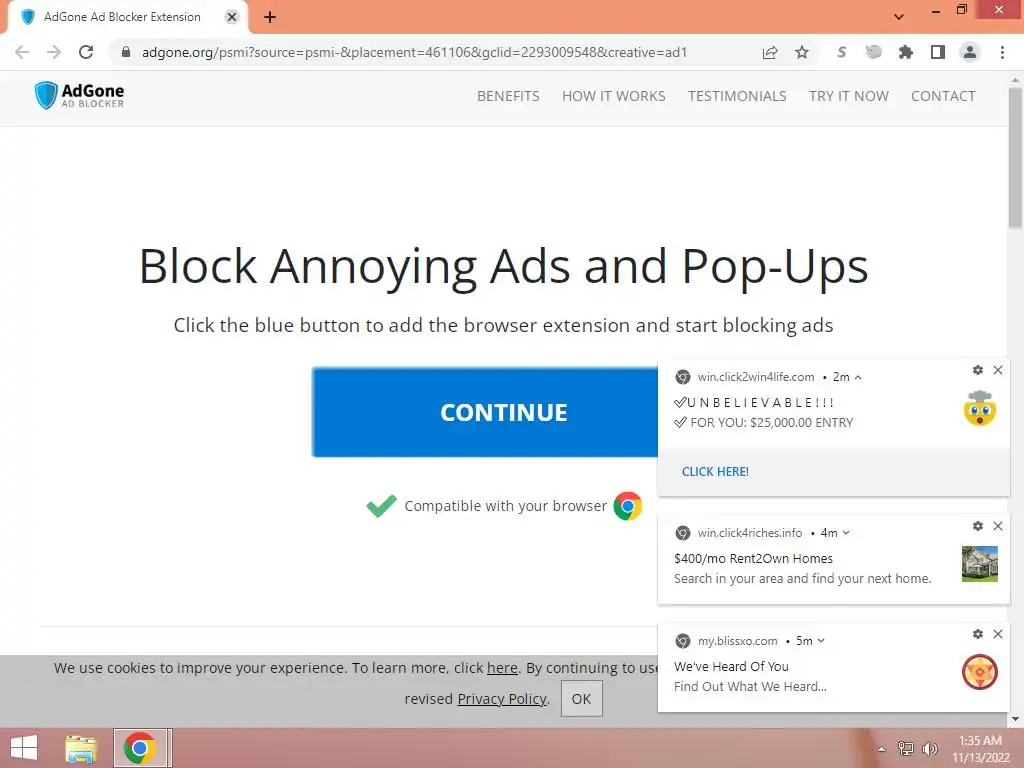The image size is (1024, 768).
Task: Click the '$400/mo Rent2Own Homes' notification text
Action: click(x=753, y=558)
